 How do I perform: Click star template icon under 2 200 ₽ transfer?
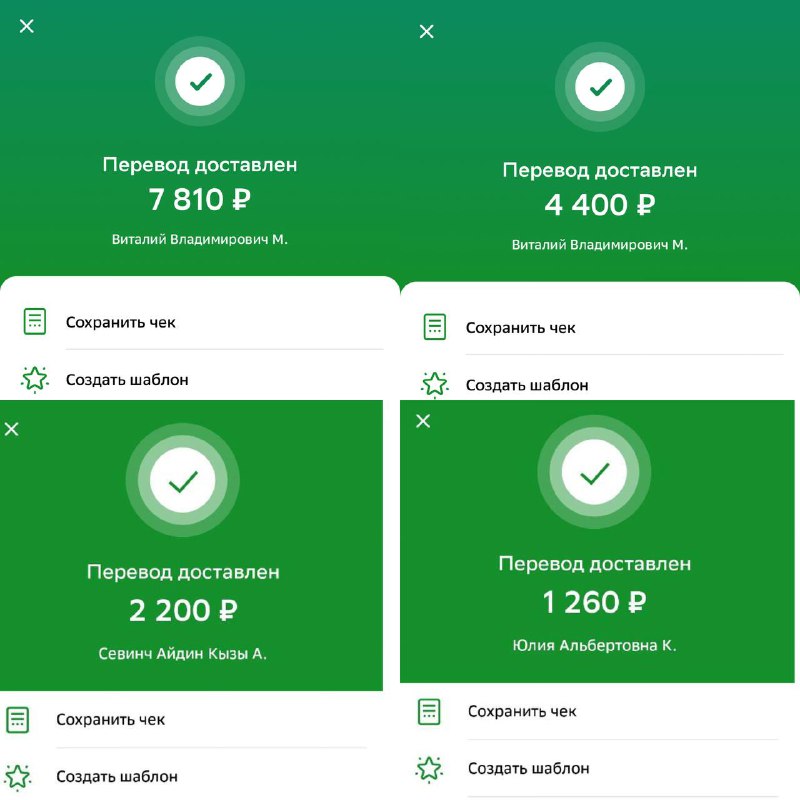pos(17,777)
